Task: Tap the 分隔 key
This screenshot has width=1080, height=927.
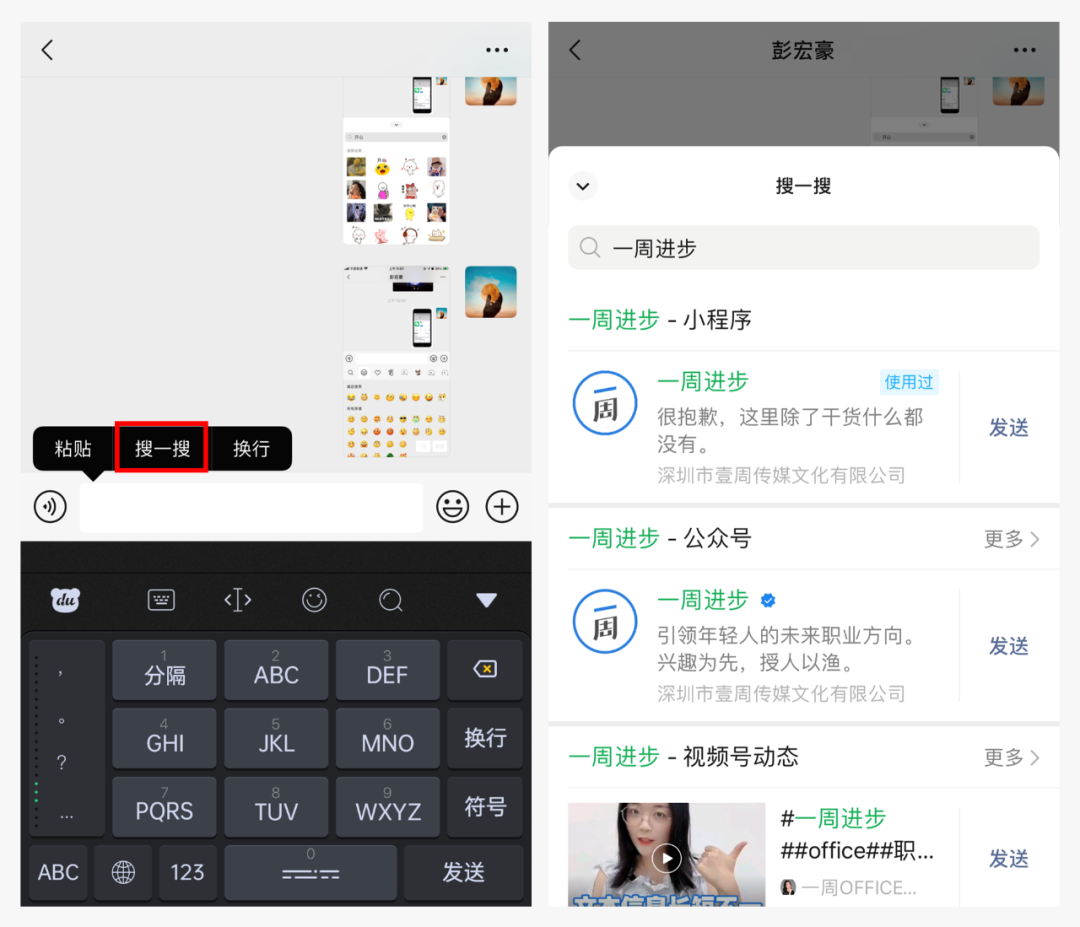Action: coord(165,669)
